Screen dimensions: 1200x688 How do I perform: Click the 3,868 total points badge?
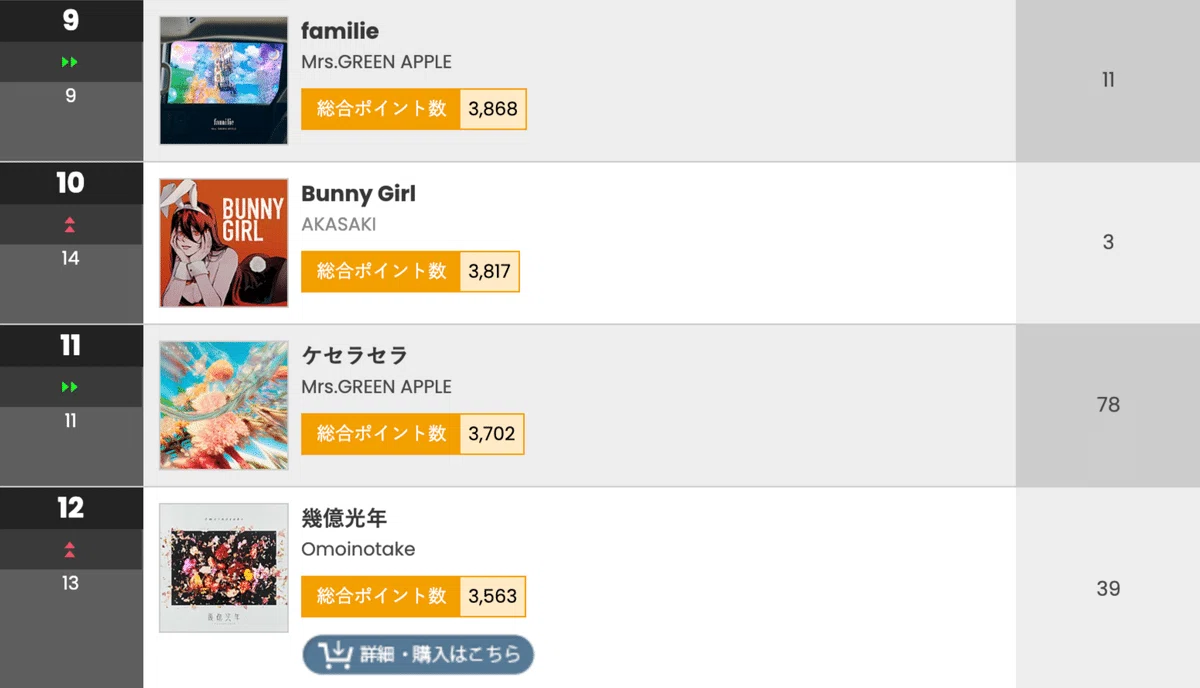click(x=414, y=109)
